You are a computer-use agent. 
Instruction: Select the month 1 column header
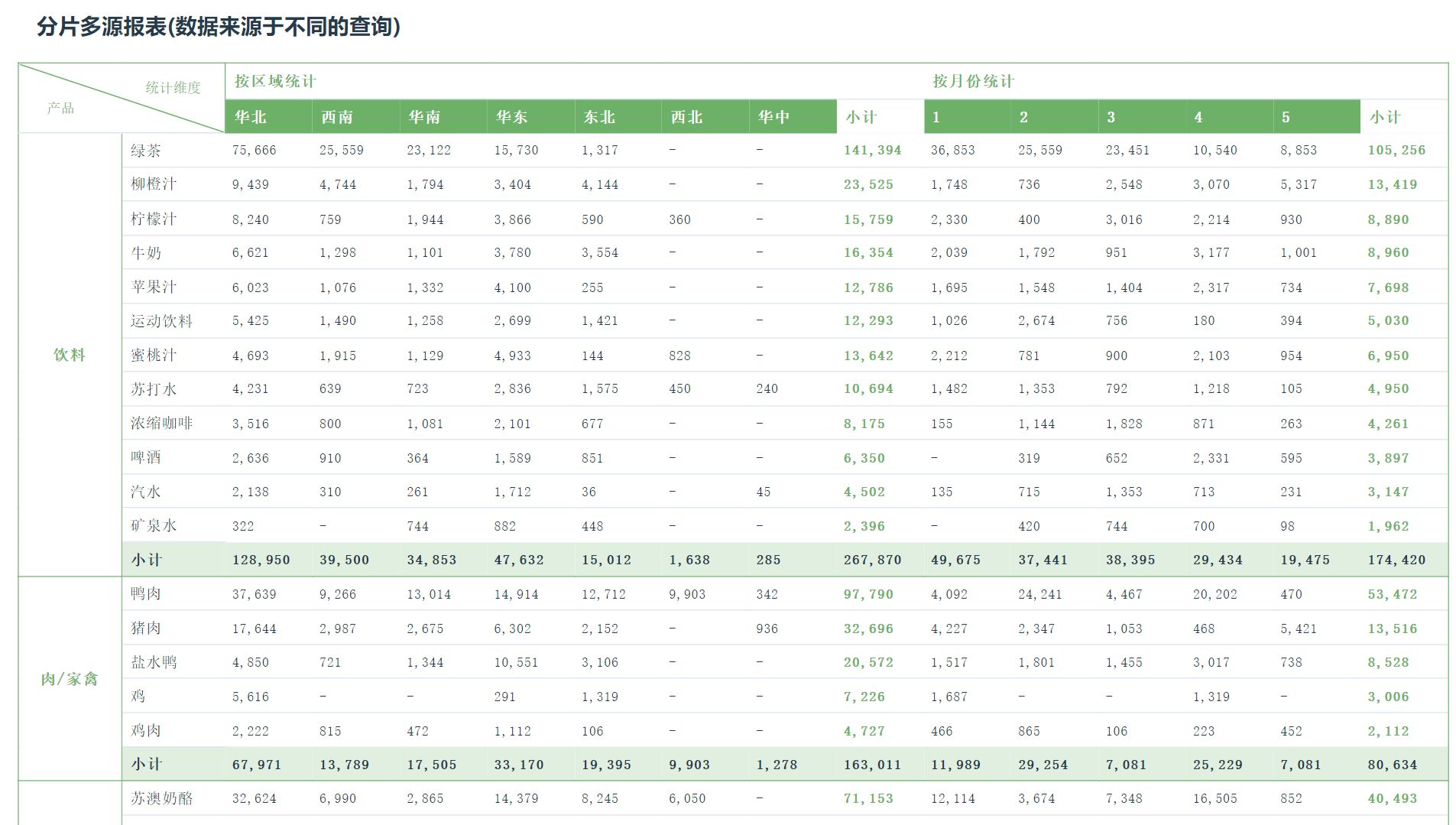[967, 117]
